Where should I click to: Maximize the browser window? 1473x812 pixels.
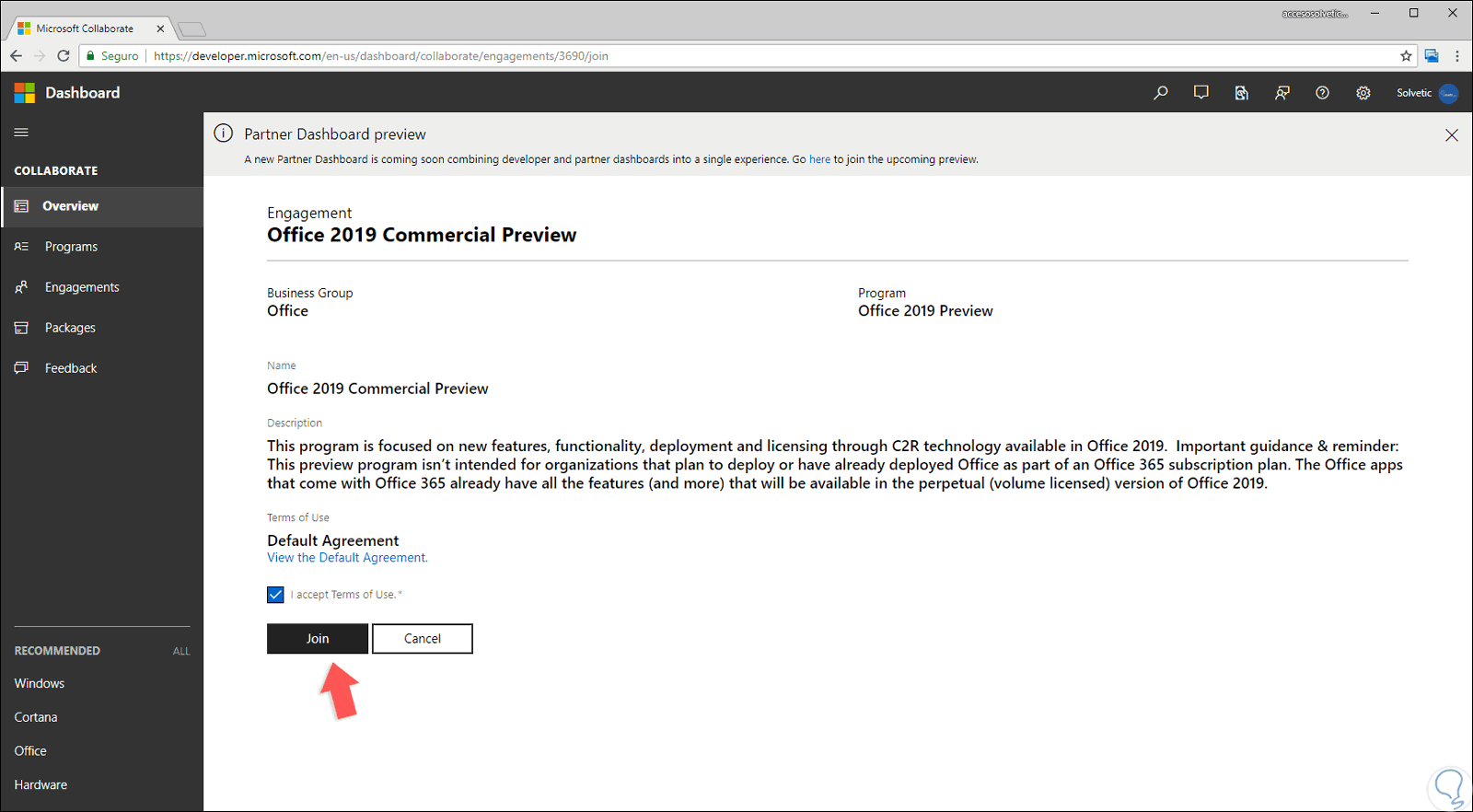click(x=1414, y=13)
